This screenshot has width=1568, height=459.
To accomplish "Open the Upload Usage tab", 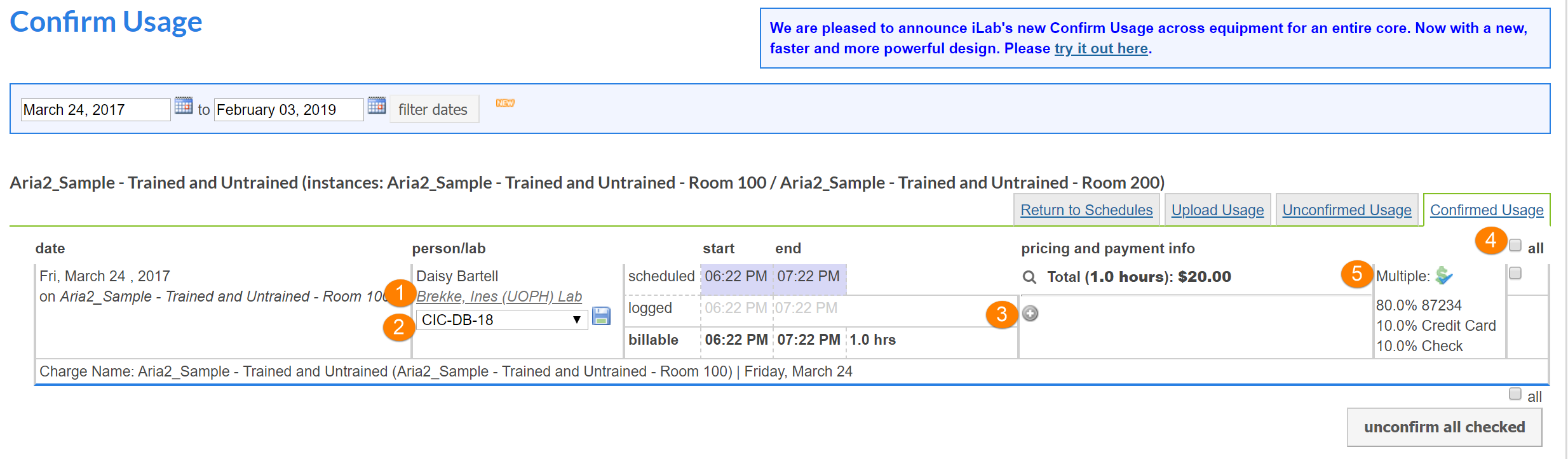I will tap(1217, 210).
